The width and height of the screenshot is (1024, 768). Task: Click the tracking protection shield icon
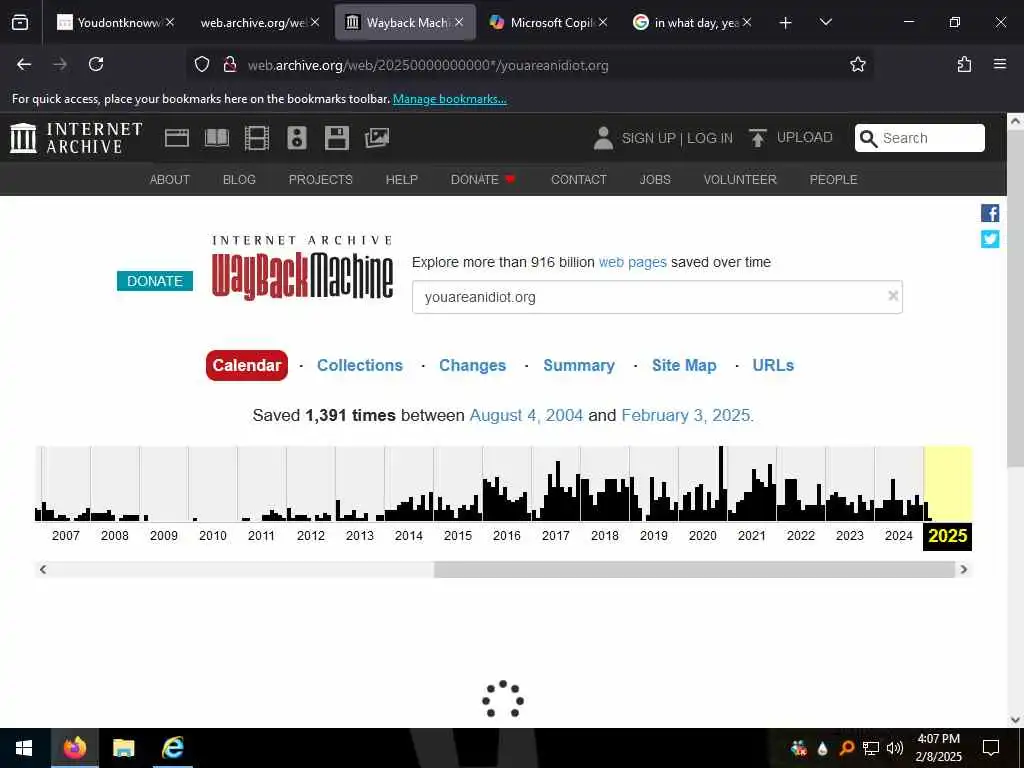pos(202,64)
